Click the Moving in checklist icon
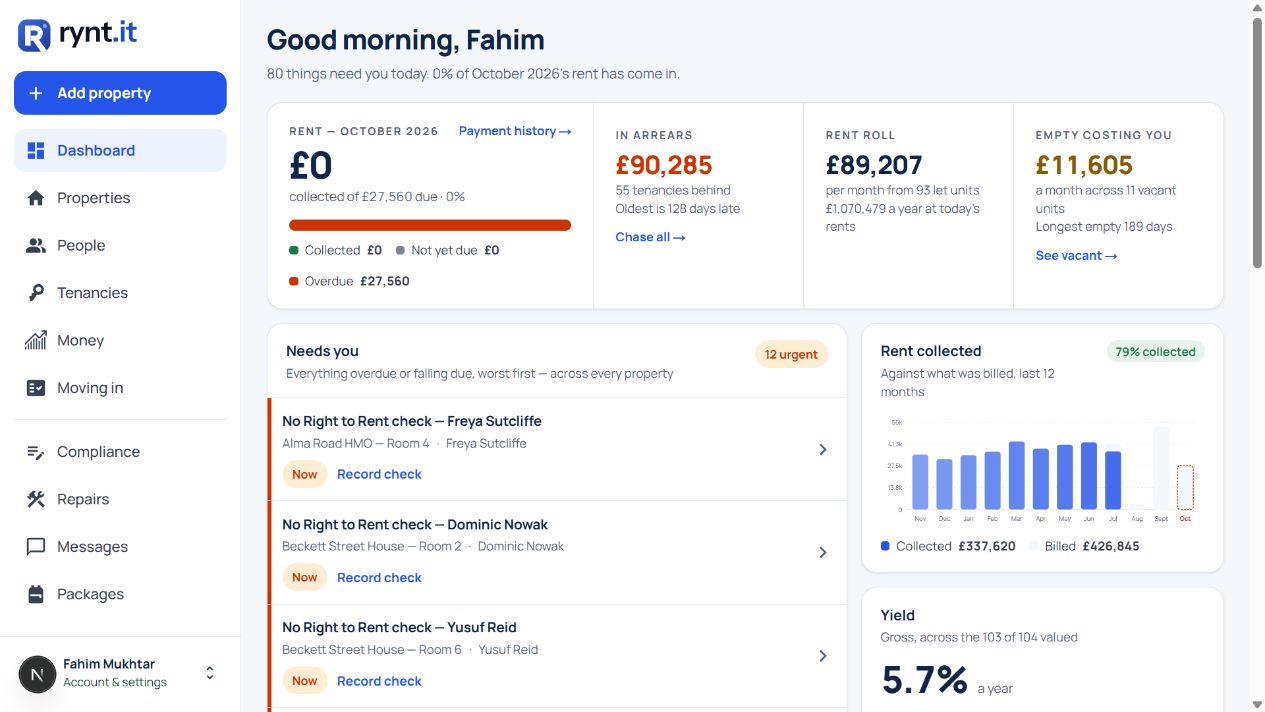The height and width of the screenshot is (712, 1265). point(36,388)
